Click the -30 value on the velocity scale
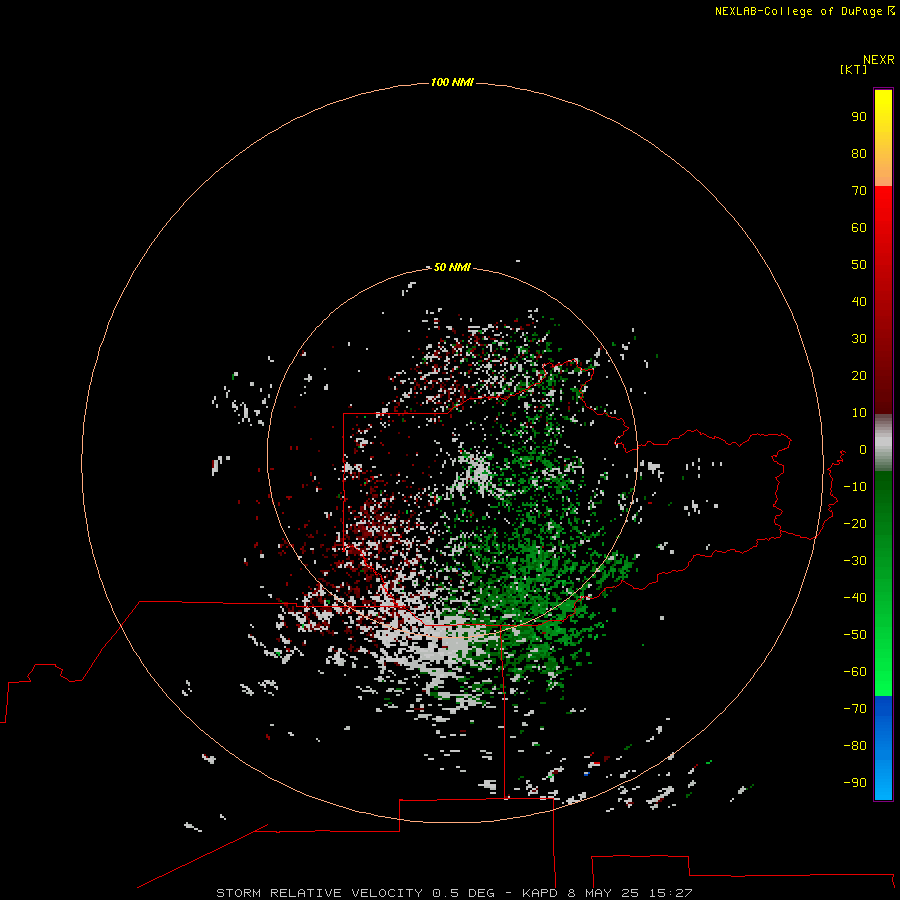 point(855,561)
